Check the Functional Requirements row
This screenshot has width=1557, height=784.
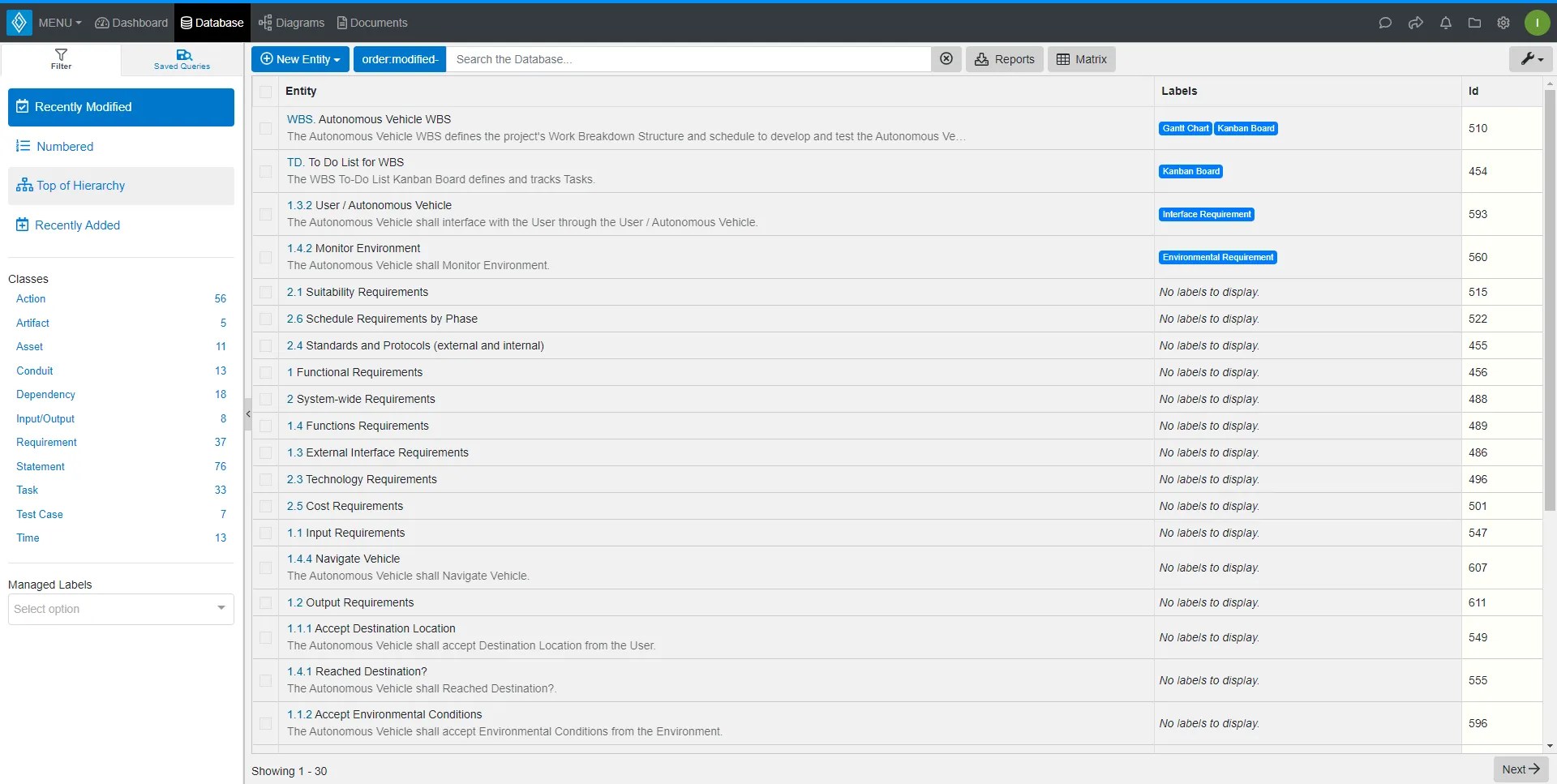(x=265, y=372)
